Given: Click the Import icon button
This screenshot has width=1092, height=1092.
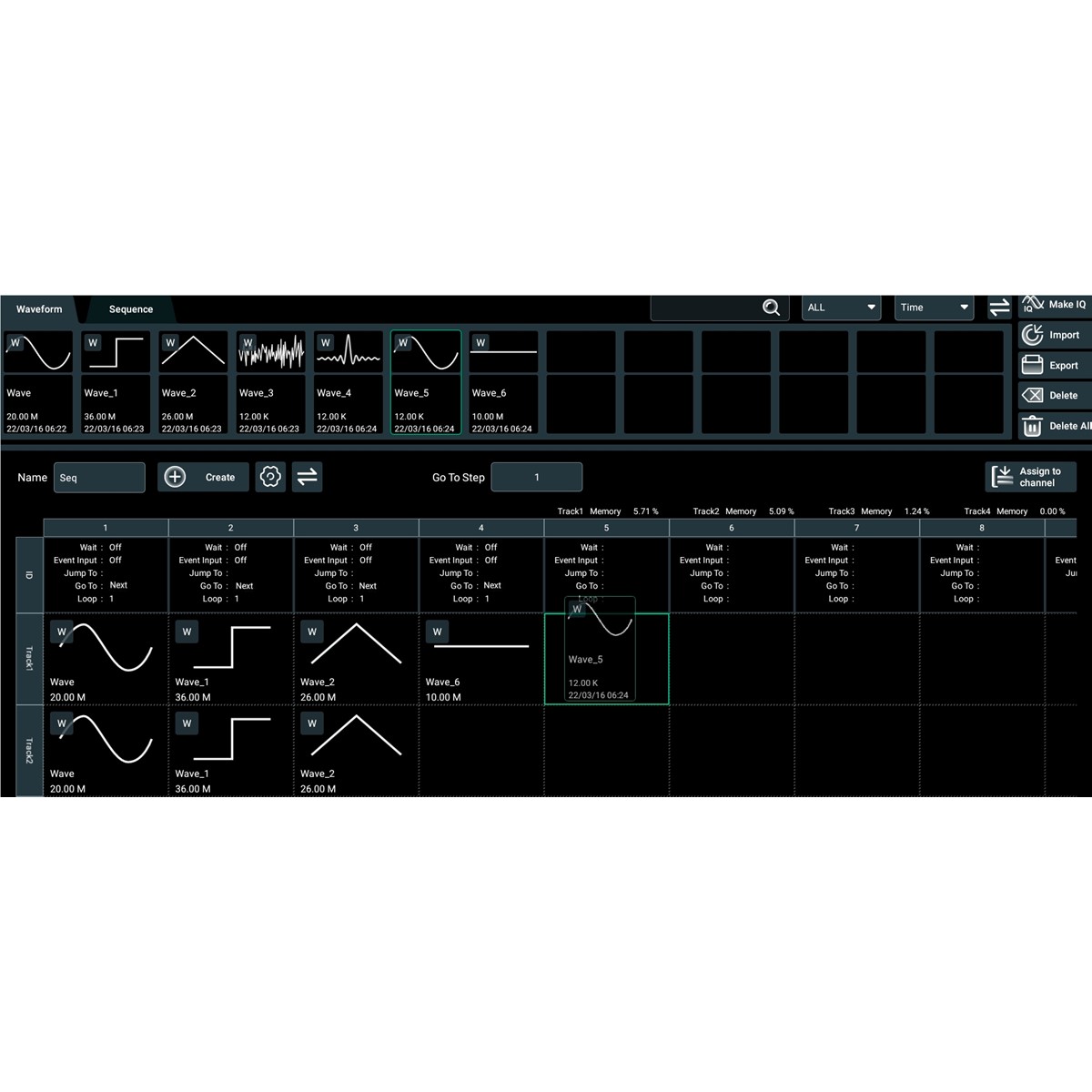Looking at the screenshot, I should click(x=1032, y=335).
